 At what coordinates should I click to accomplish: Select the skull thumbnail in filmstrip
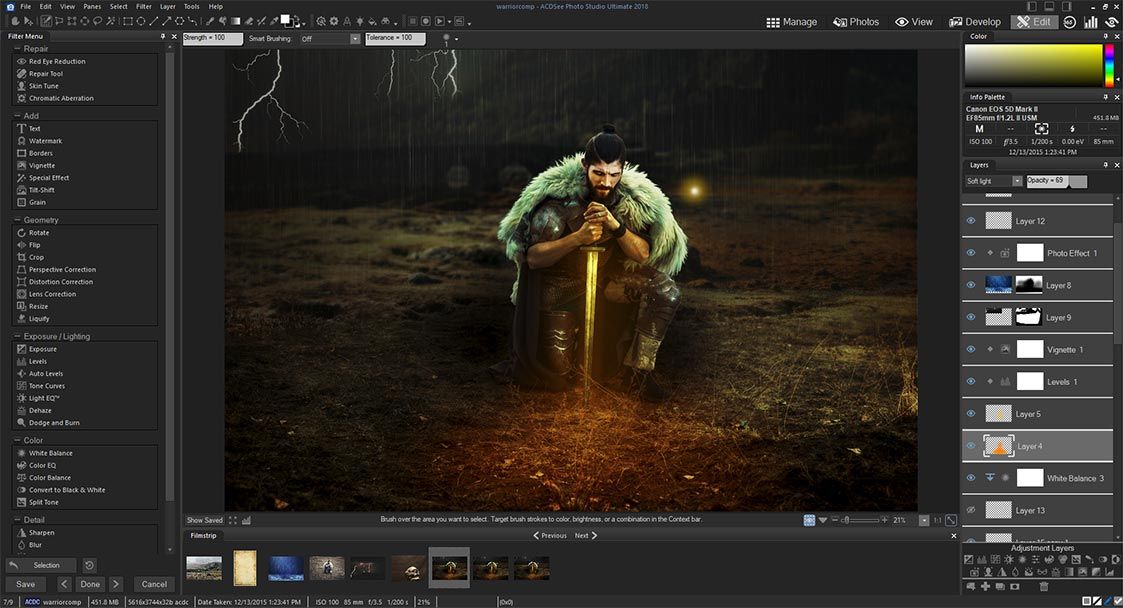coord(407,568)
